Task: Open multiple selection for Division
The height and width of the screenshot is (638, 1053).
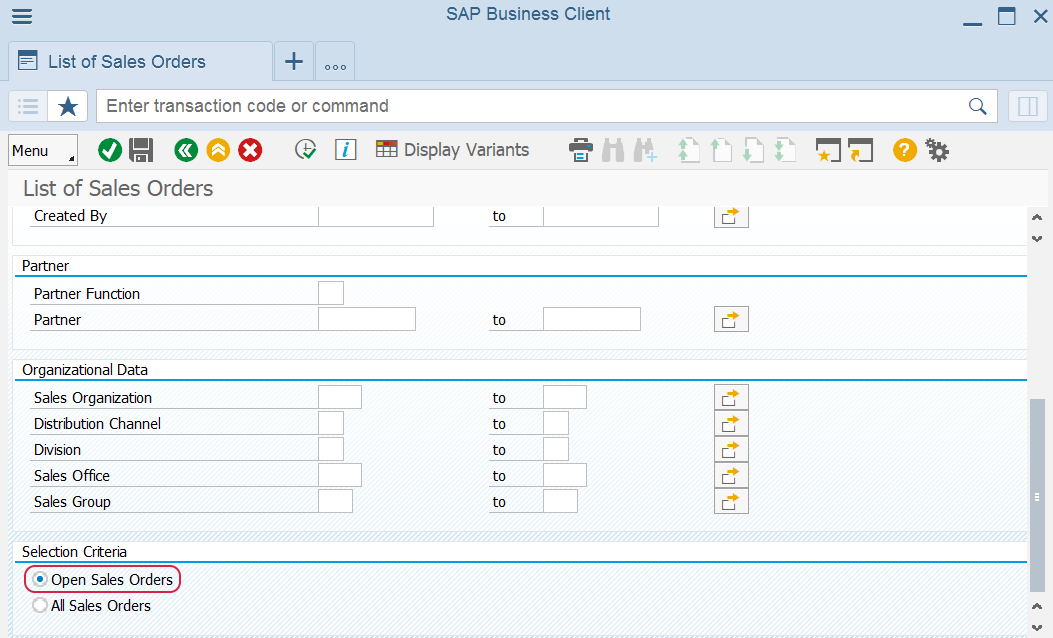Action: tap(731, 449)
